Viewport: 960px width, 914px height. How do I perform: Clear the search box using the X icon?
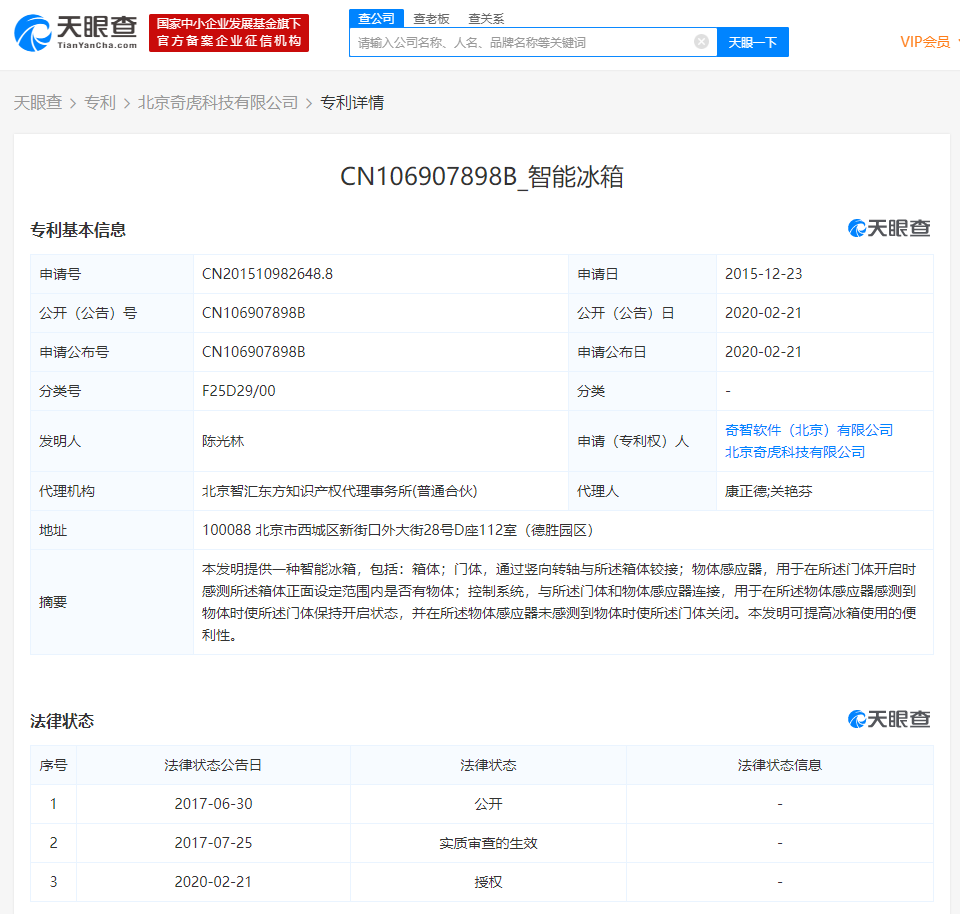[x=701, y=42]
